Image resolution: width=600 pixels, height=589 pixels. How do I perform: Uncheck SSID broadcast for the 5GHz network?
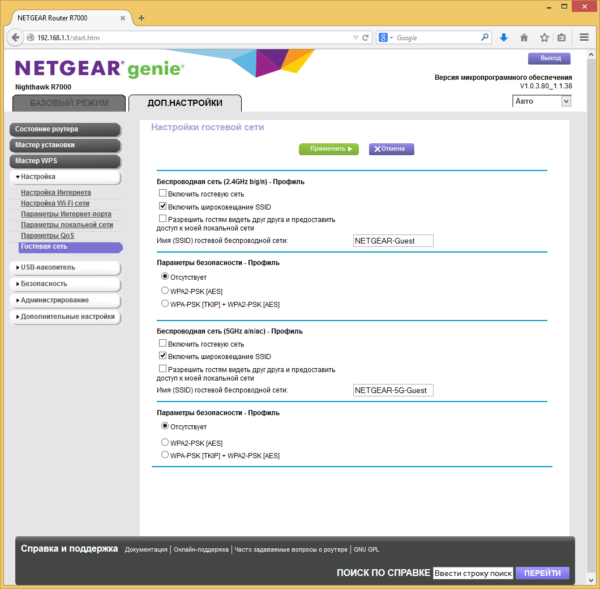click(x=163, y=356)
